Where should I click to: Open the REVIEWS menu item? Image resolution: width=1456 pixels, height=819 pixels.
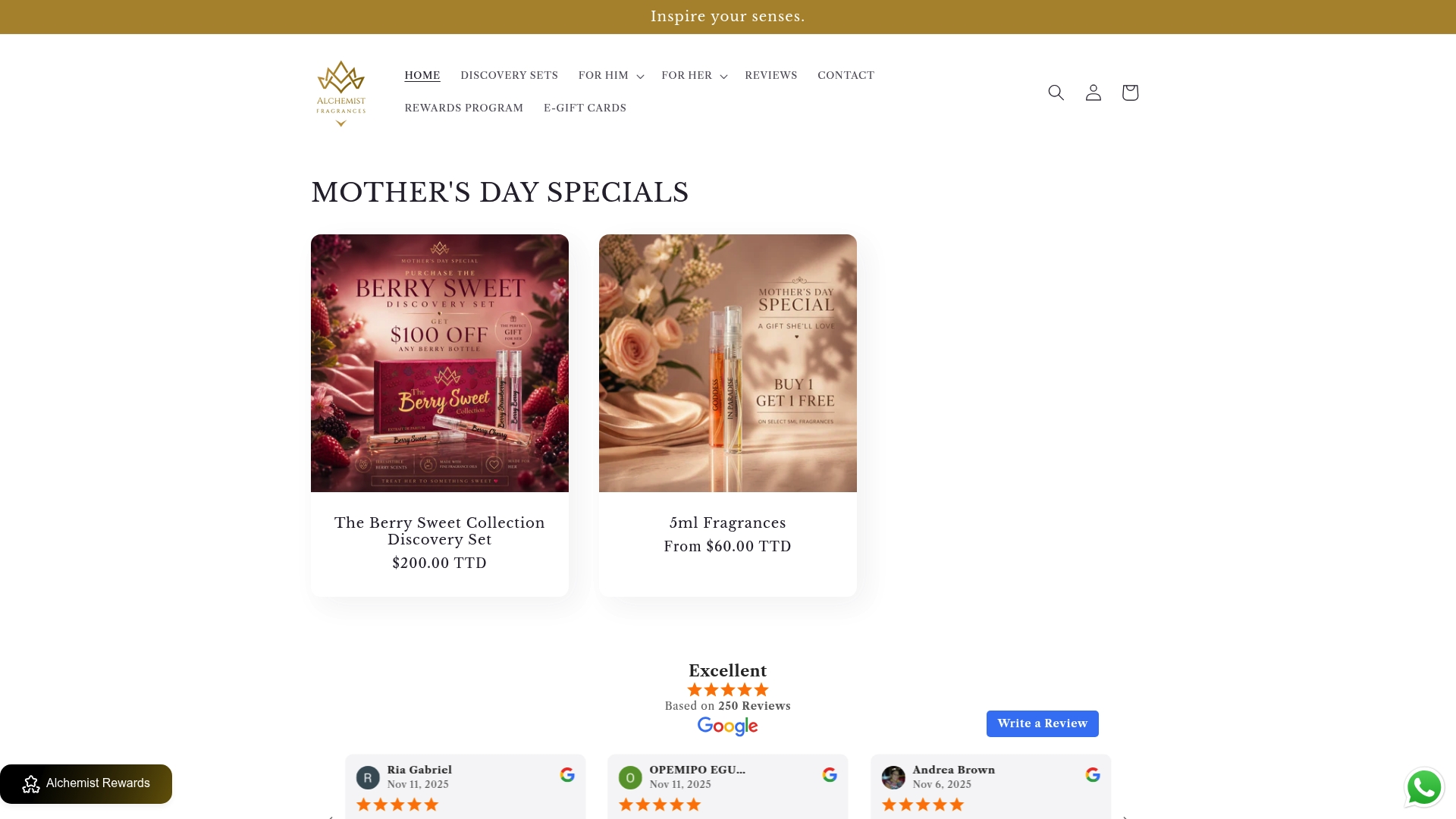[x=770, y=76]
